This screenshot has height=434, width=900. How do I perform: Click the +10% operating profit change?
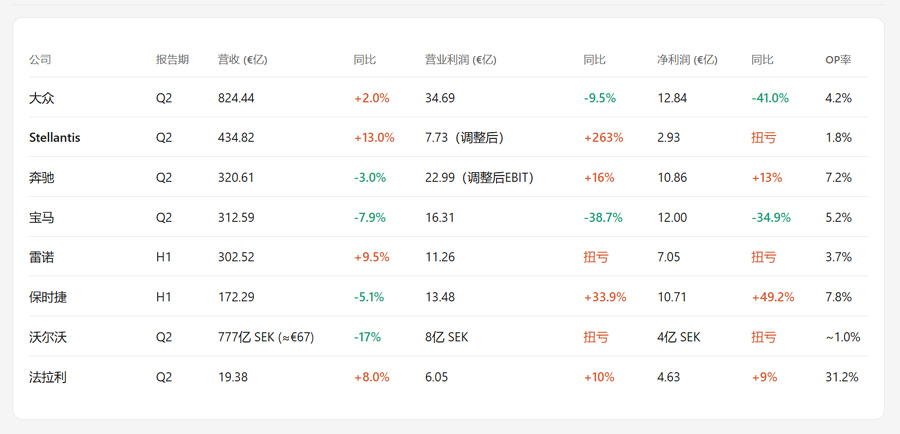[x=599, y=377]
